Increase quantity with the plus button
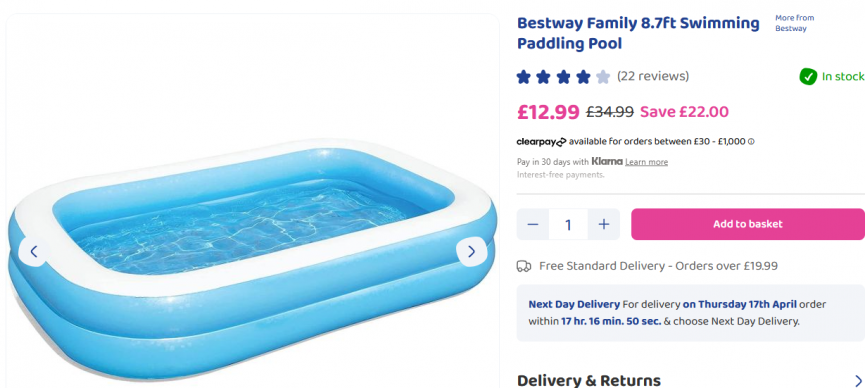Viewport: 865px width, 388px height. 604,224
